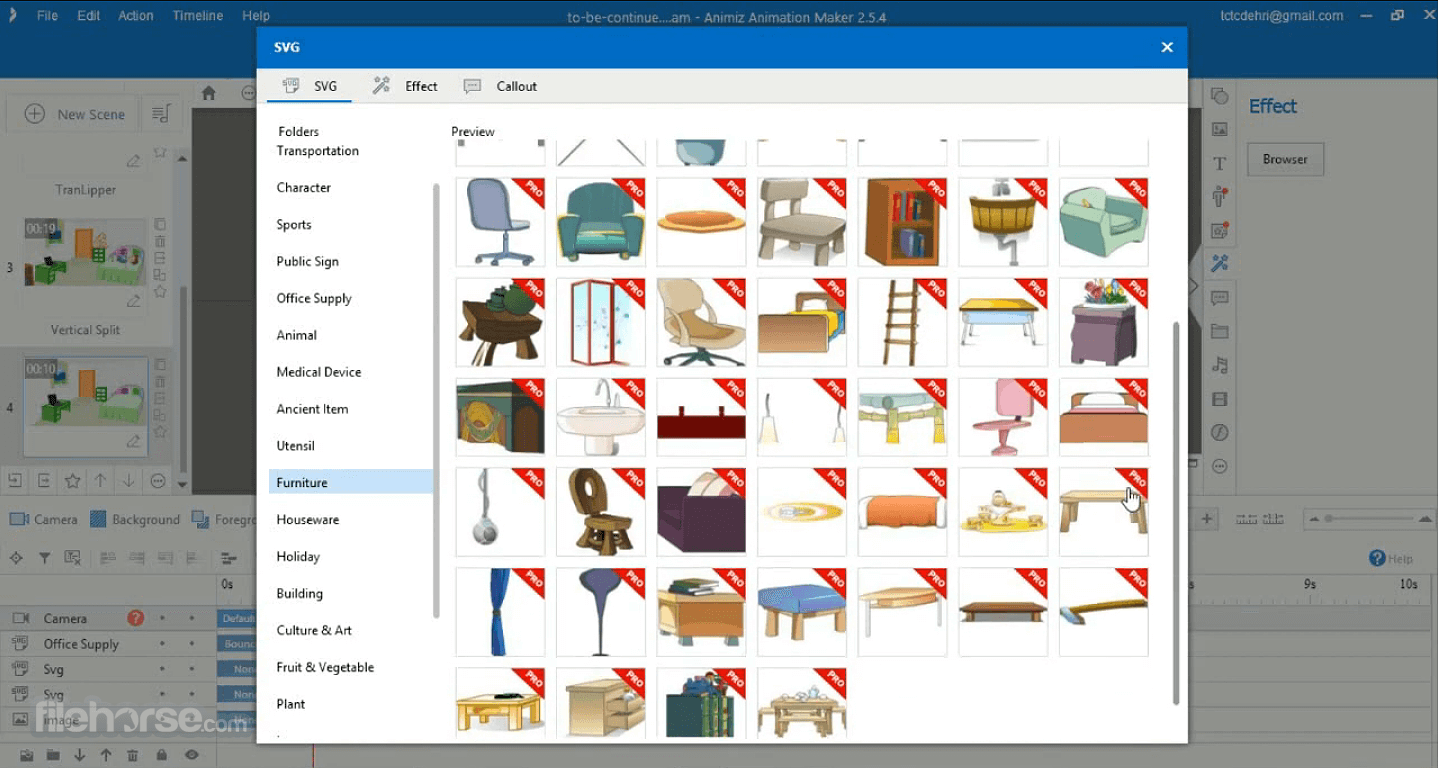Select the Houseware folder
This screenshot has height=768, width=1439.
(x=308, y=520)
